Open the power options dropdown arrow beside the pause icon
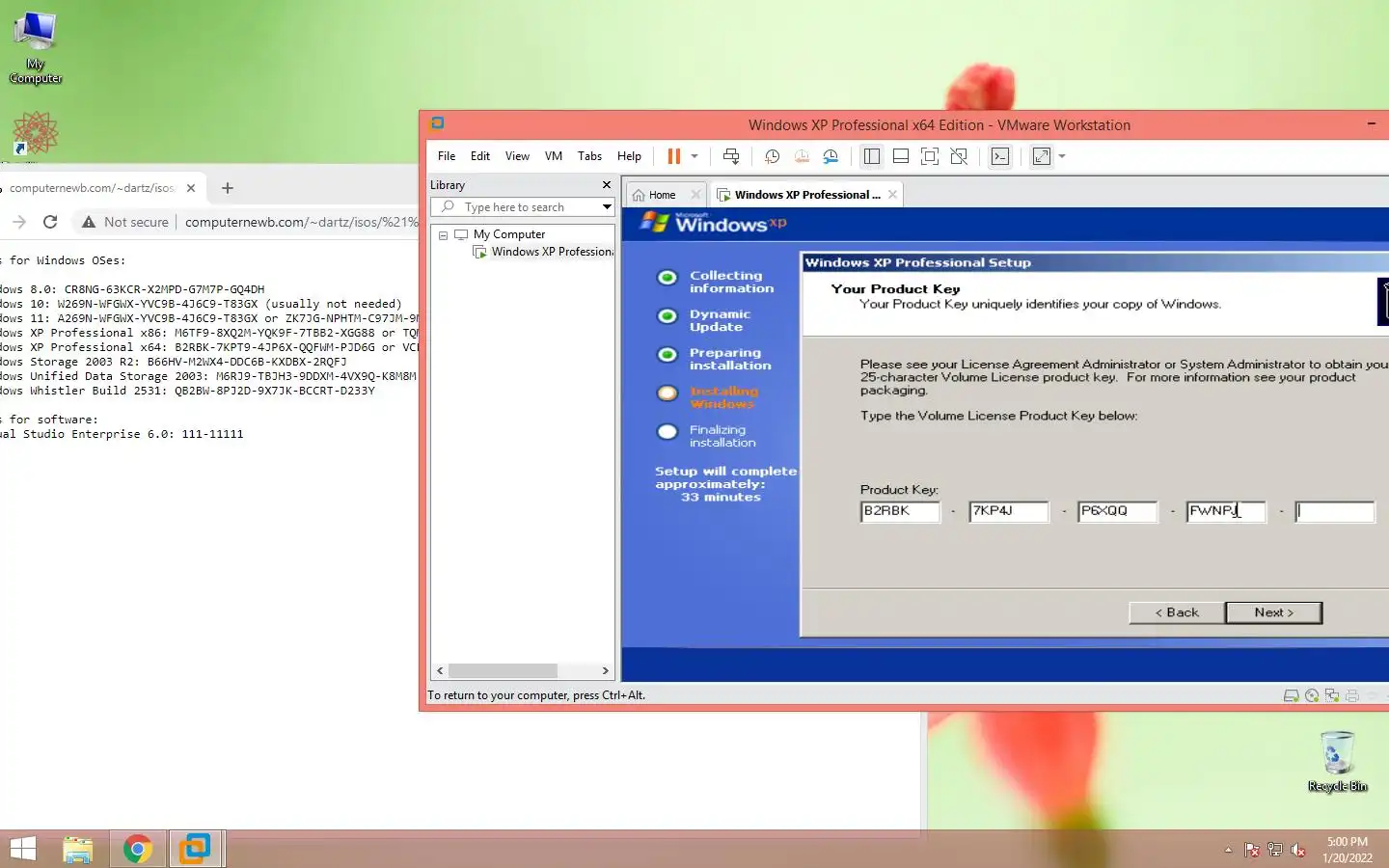Viewport: 1389px width, 868px height. 694,156
